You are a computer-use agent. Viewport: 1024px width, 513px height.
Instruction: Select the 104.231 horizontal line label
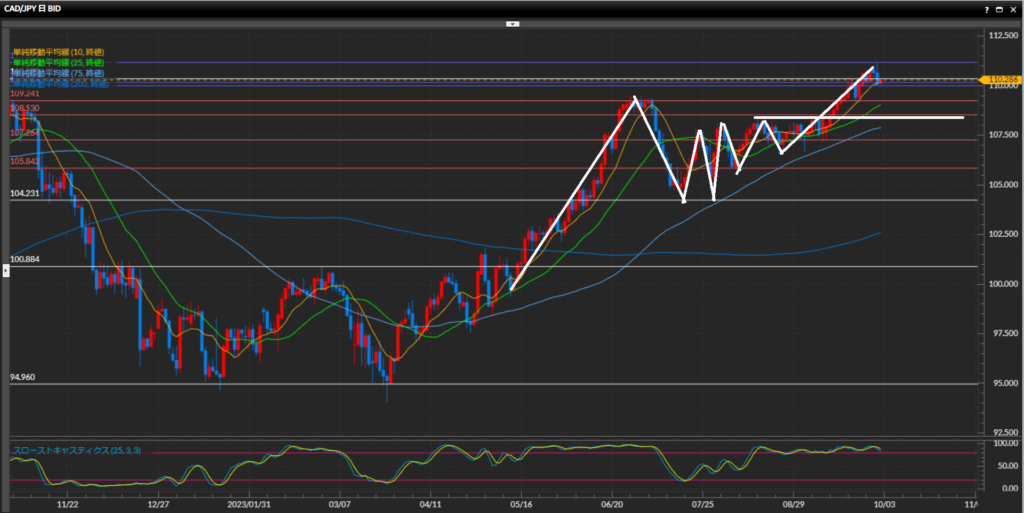coord(24,194)
